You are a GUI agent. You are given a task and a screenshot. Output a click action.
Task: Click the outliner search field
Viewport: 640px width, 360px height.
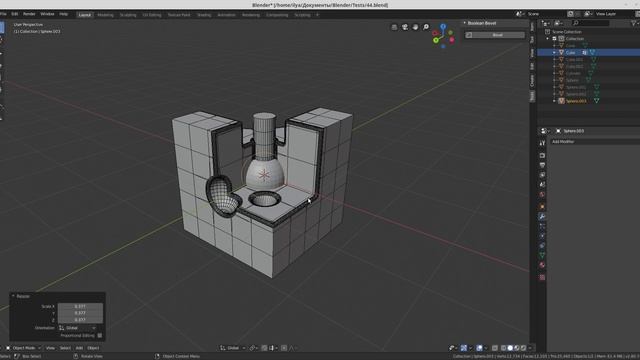click(590, 23)
